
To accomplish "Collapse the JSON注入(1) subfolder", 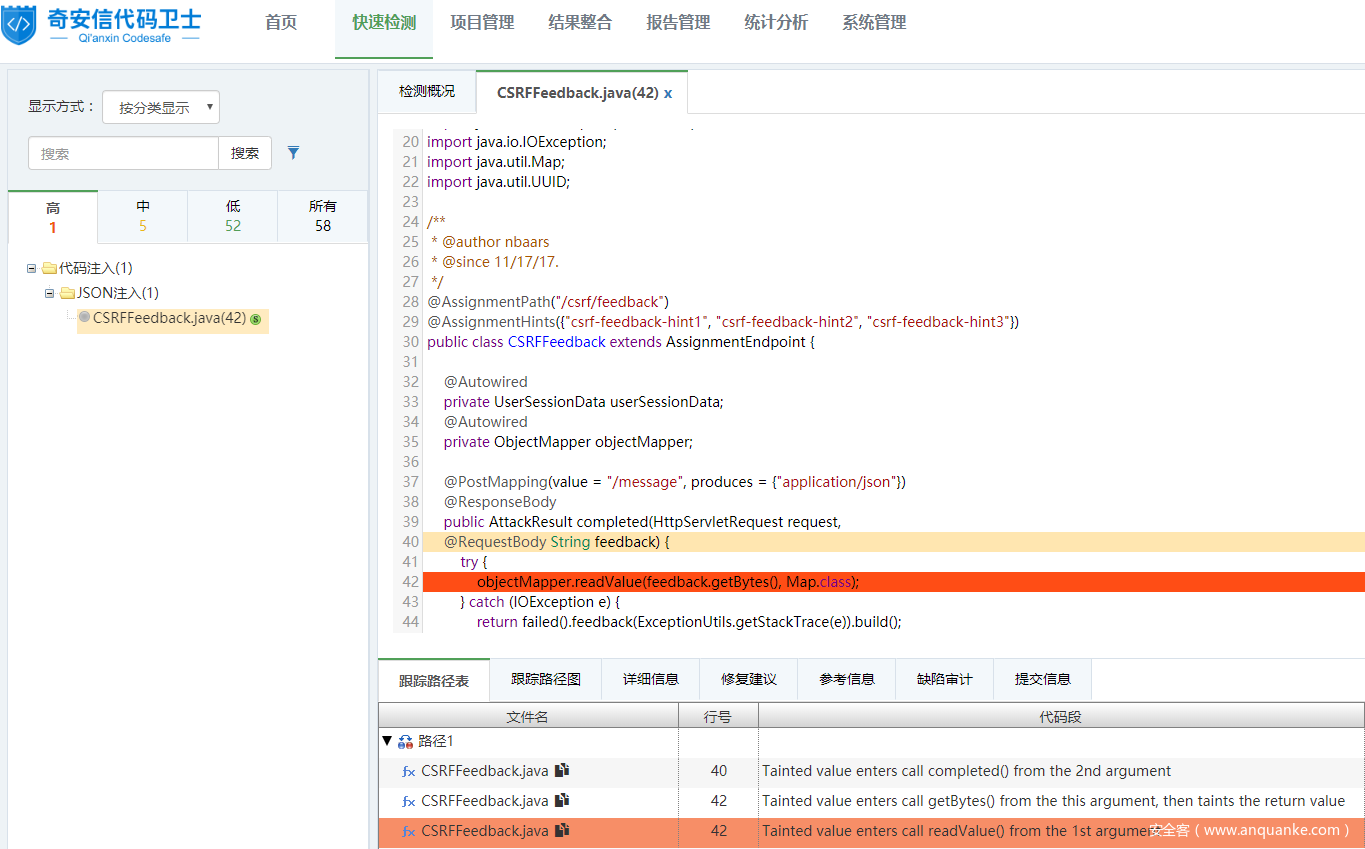I will 49,293.
